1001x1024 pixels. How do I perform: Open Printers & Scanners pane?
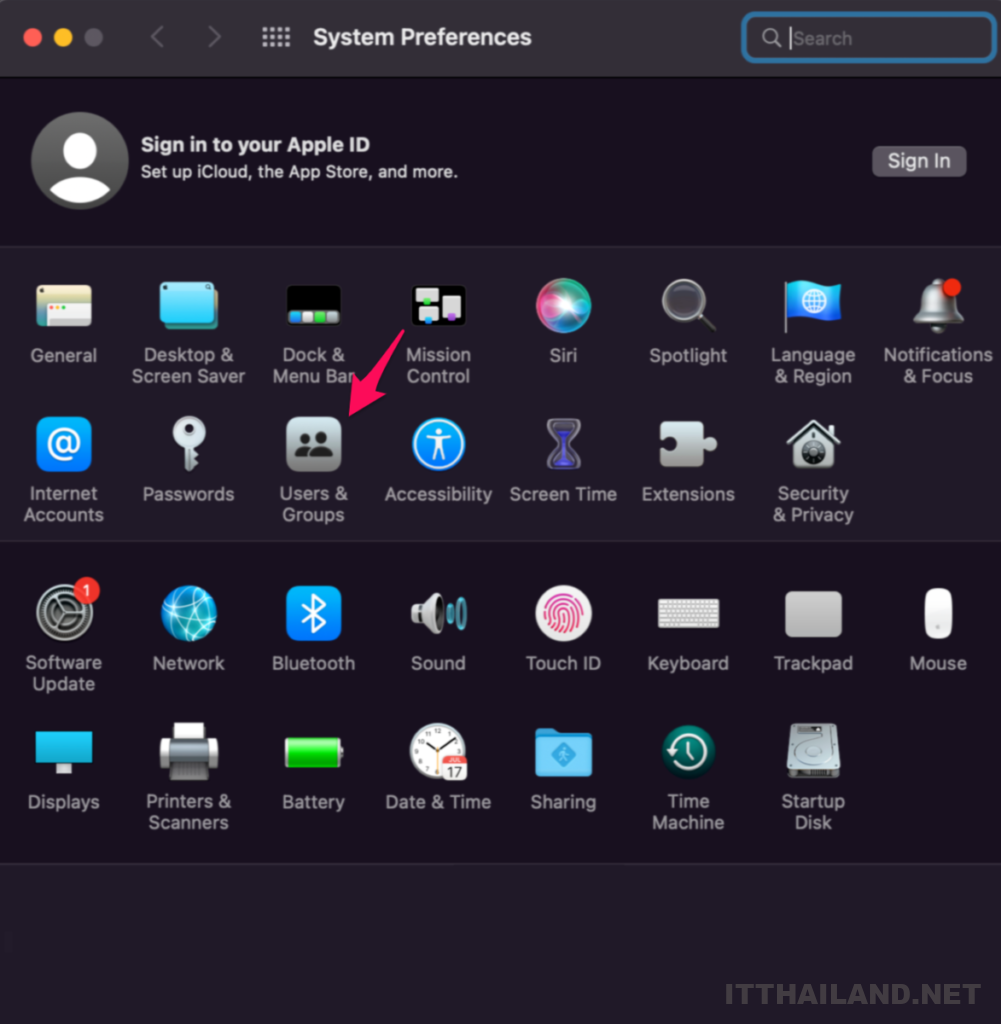[x=189, y=751]
